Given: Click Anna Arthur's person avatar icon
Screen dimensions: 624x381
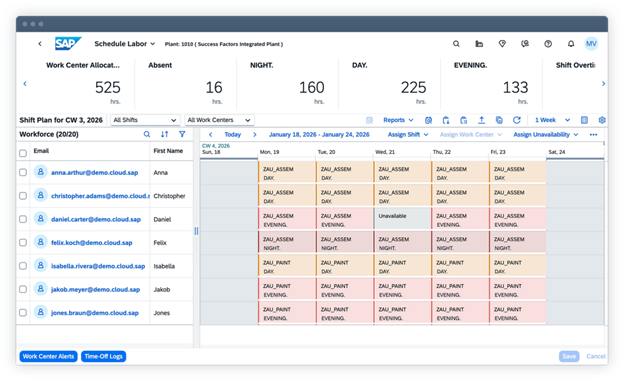Looking at the screenshot, I should (41, 172).
